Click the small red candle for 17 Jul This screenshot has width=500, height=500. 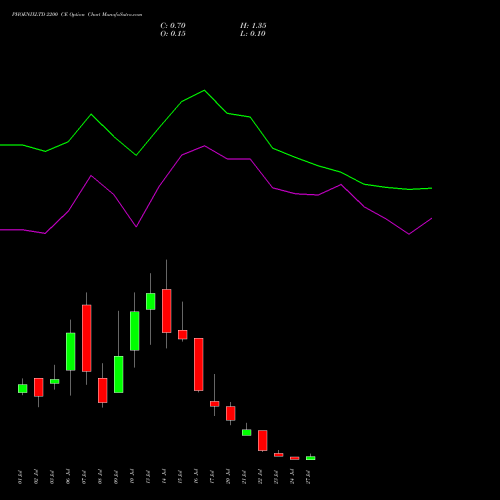tap(215, 404)
